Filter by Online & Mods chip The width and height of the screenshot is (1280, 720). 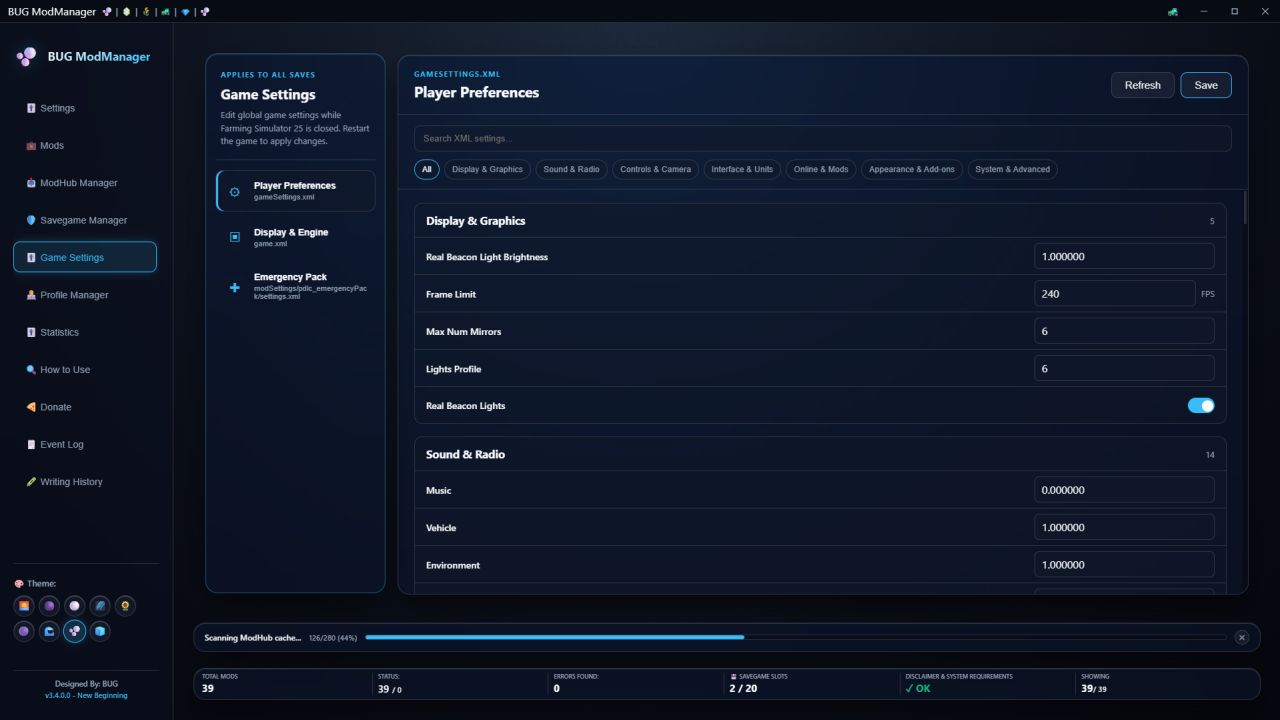point(821,169)
